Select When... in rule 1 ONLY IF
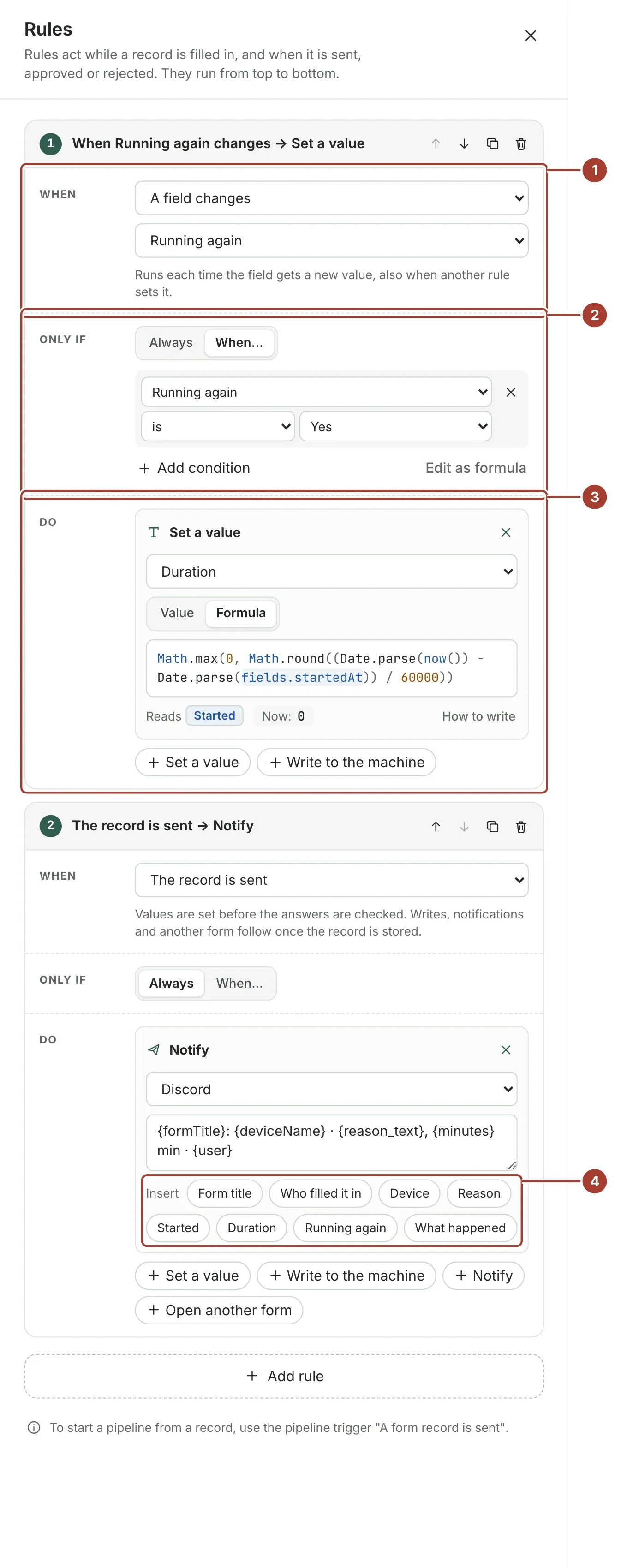This screenshot has height=1568, width=621. point(239,343)
